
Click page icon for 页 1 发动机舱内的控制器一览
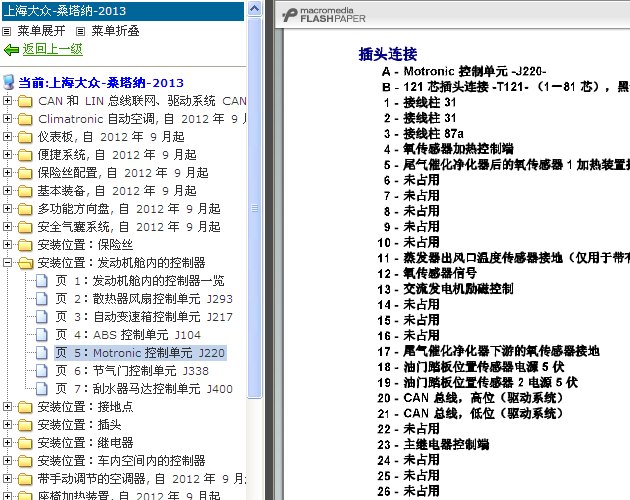pyautogui.click(x=41, y=281)
